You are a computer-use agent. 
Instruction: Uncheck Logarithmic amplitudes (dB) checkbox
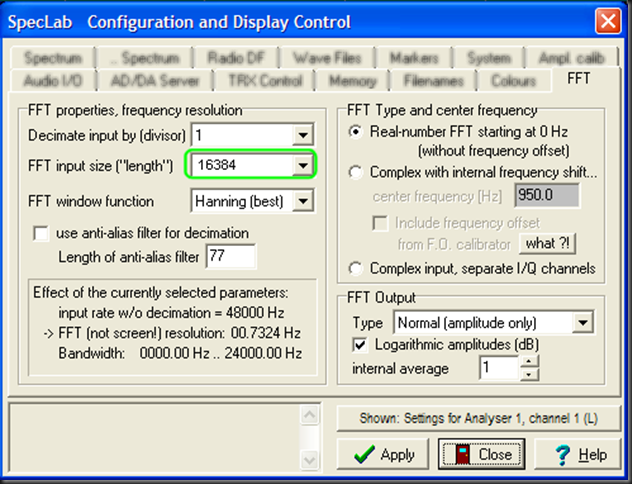[360, 345]
